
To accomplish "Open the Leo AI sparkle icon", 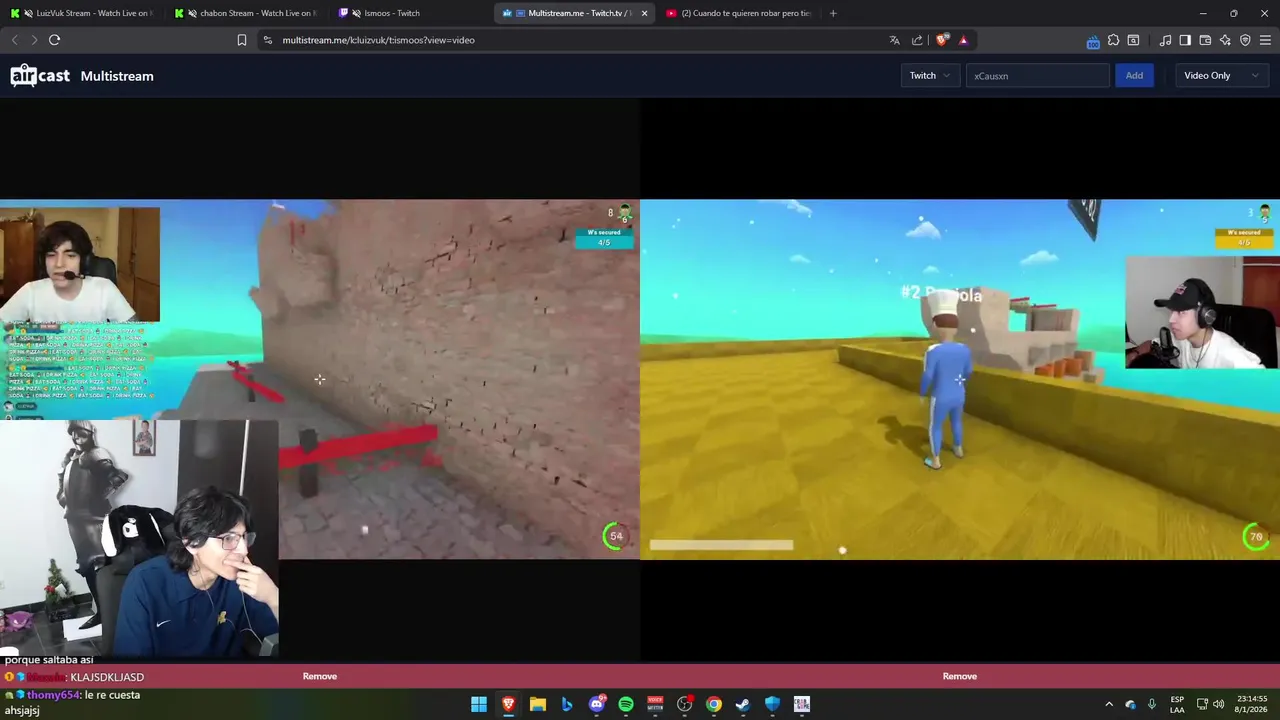I will coord(1225,40).
